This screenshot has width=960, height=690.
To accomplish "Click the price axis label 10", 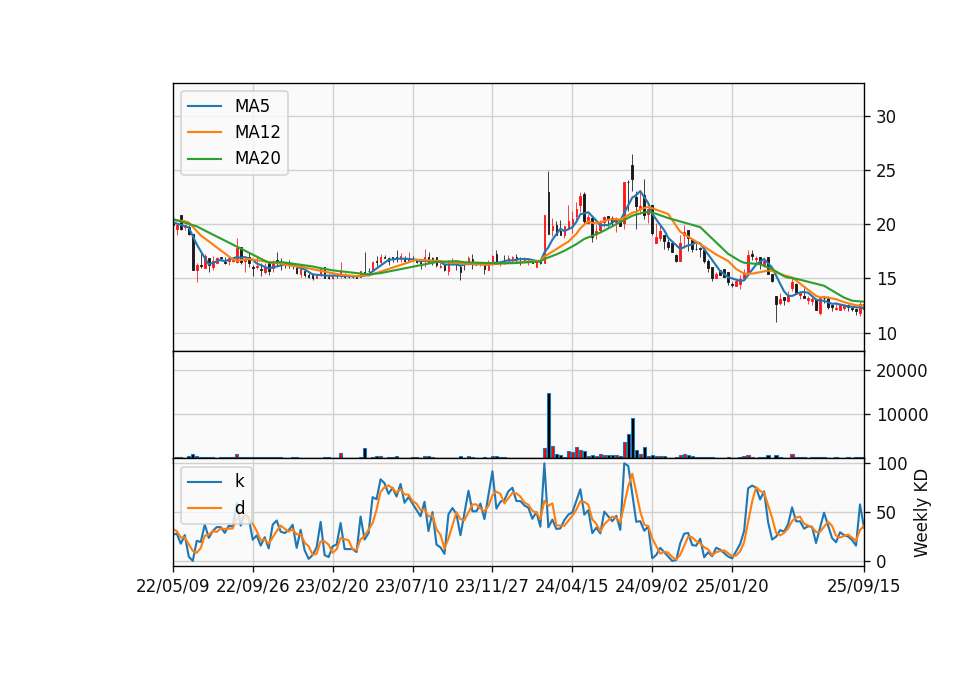I will click(x=886, y=334).
